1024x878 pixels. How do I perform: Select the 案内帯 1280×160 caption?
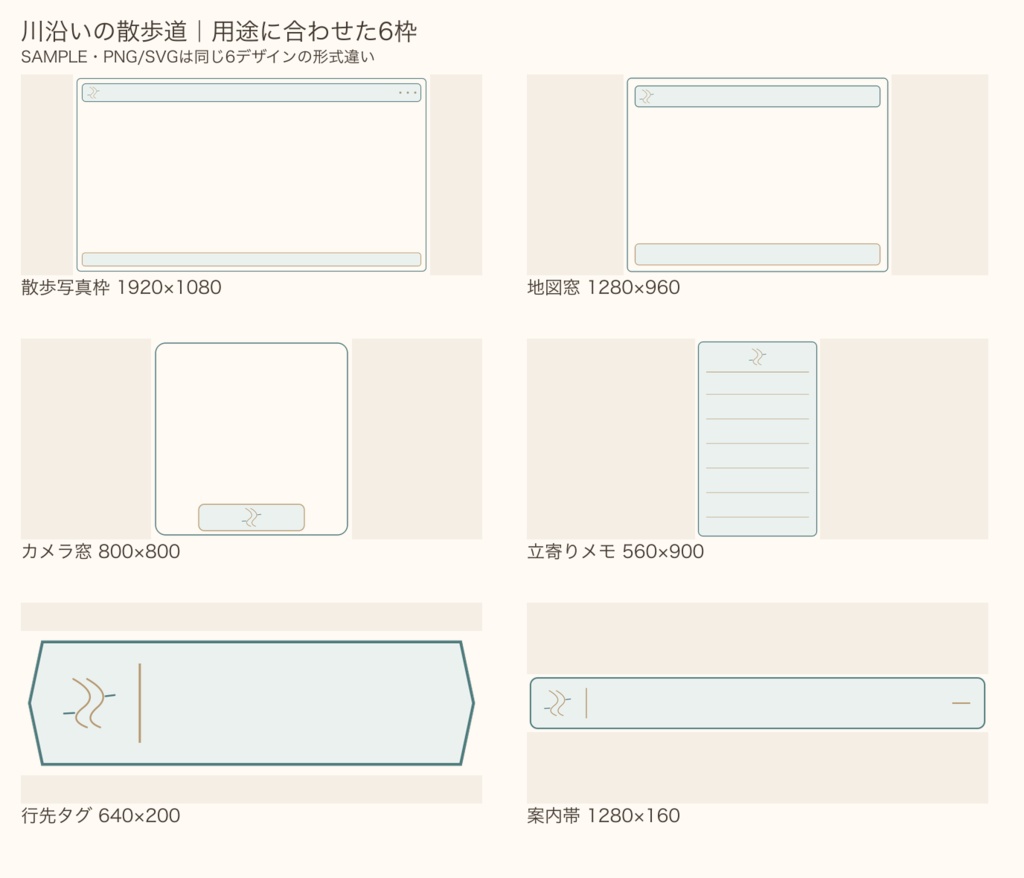(603, 815)
